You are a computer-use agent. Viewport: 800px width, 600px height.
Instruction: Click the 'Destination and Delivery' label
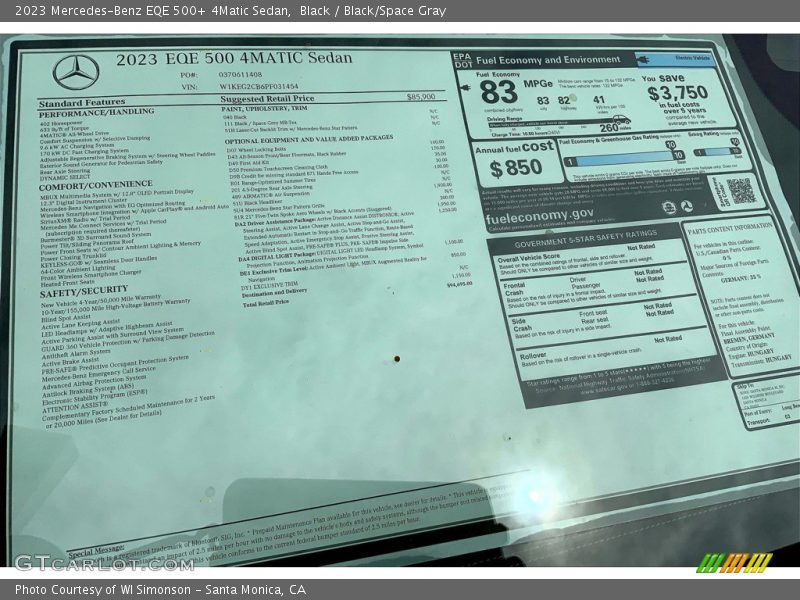(x=274, y=293)
